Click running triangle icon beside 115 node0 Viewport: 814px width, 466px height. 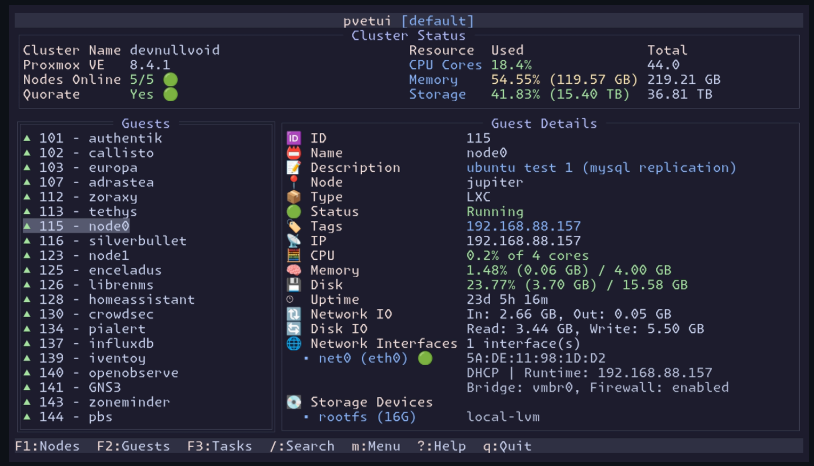click(27, 226)
